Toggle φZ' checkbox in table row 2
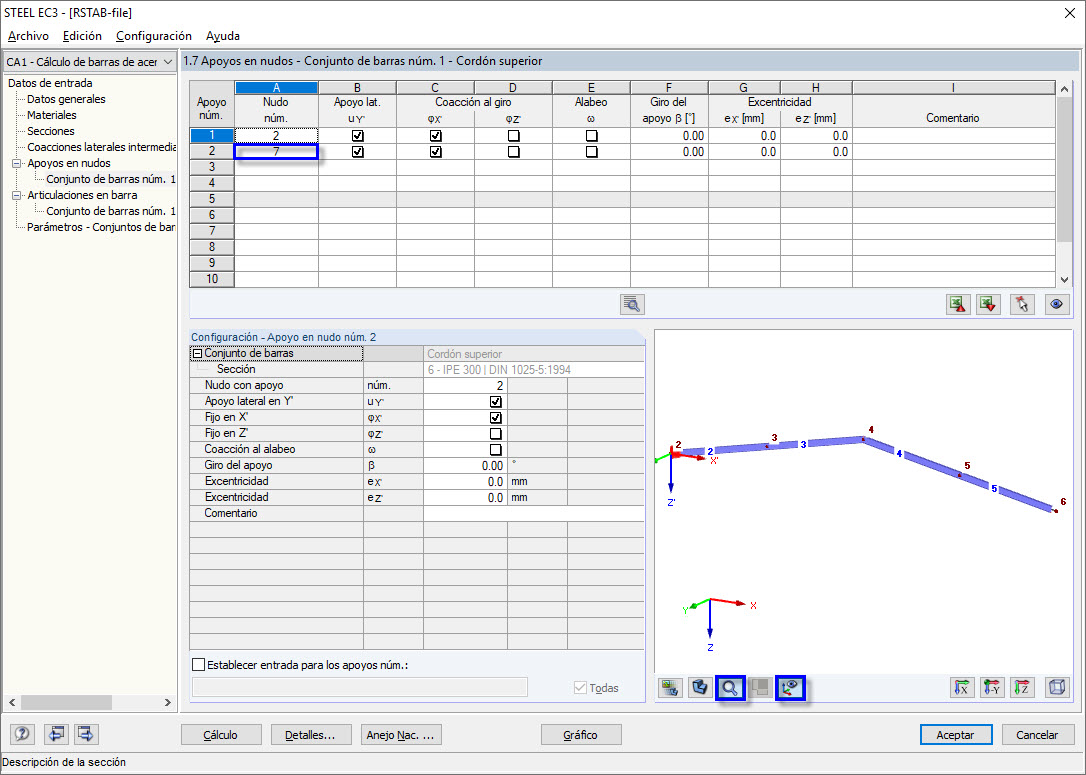The width and height of the screenshot is (1086, 775). click(513, 152)
